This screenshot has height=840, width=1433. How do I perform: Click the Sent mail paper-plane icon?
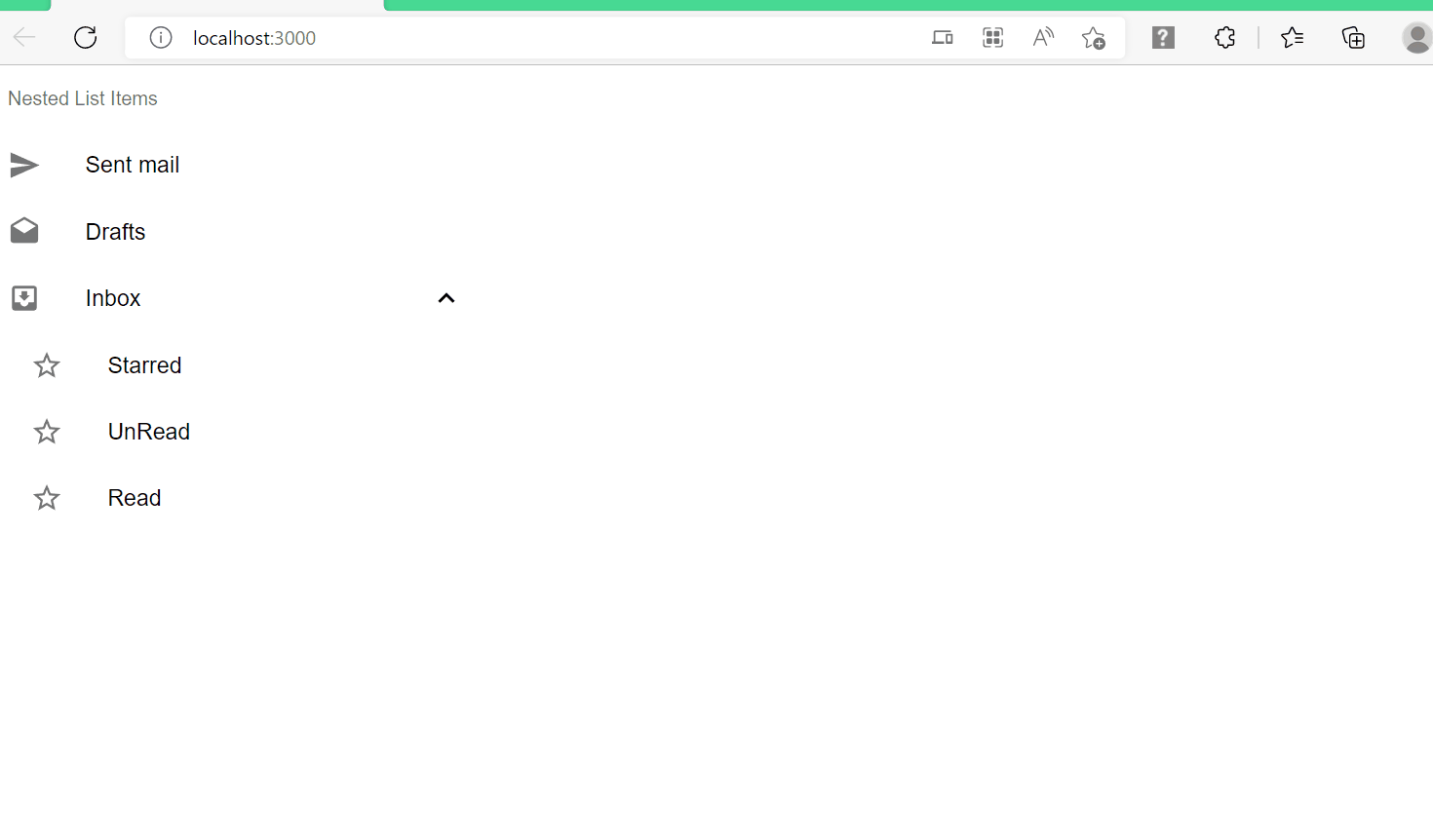click(24, 165)
